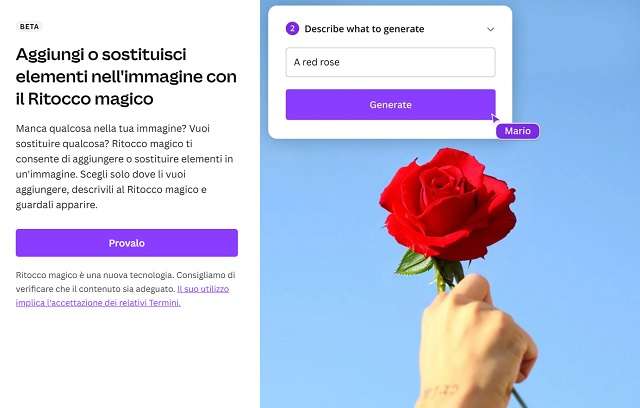Click the green leaf under the rose

point(414,262)
